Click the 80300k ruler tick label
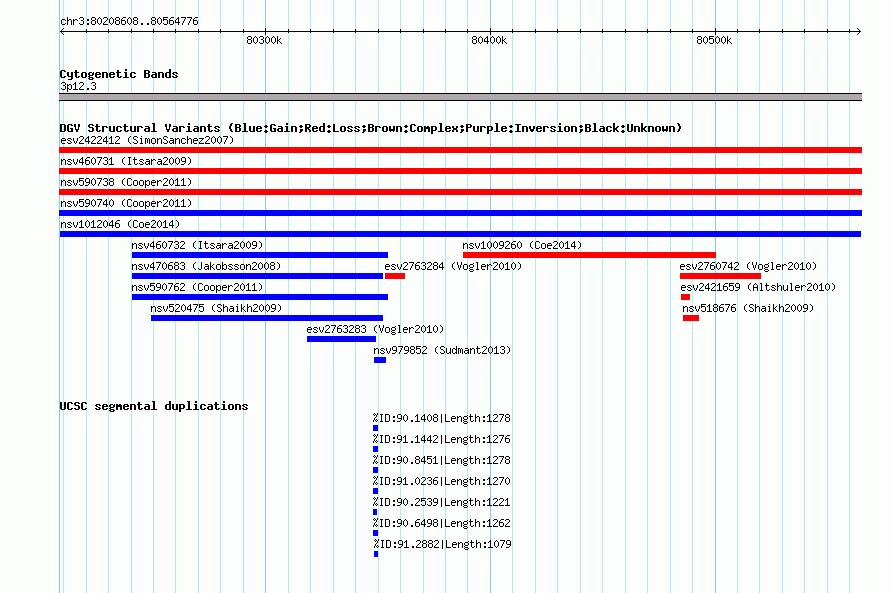 pos(264,40)
